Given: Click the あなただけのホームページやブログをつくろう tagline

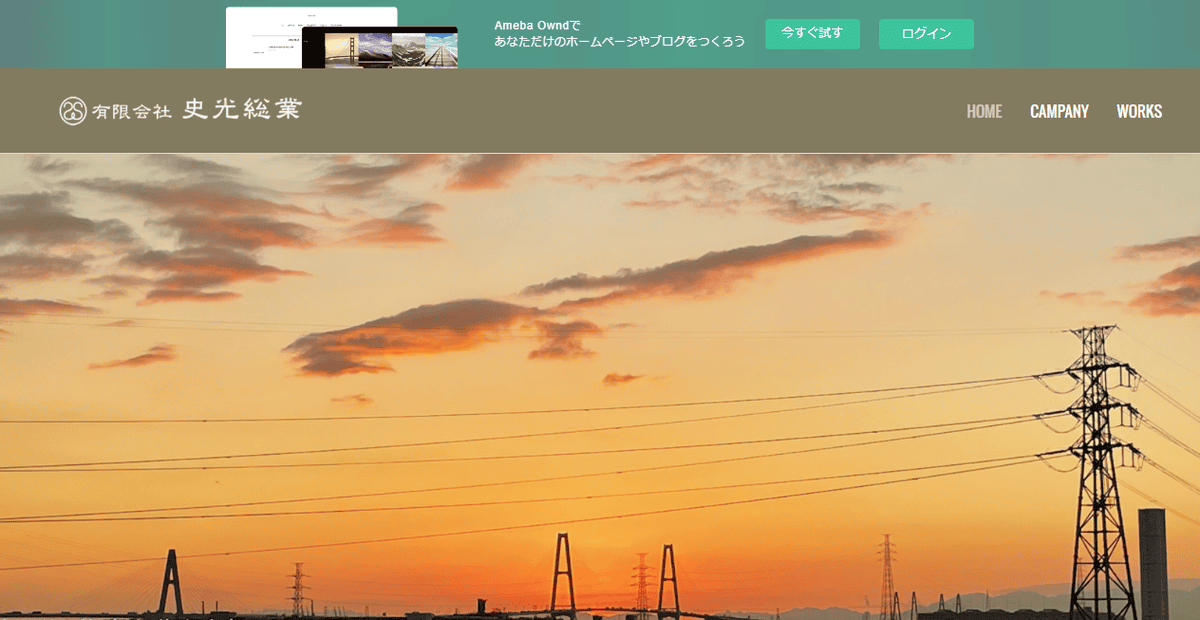Looking at the screenshot, I should [620, 44].
